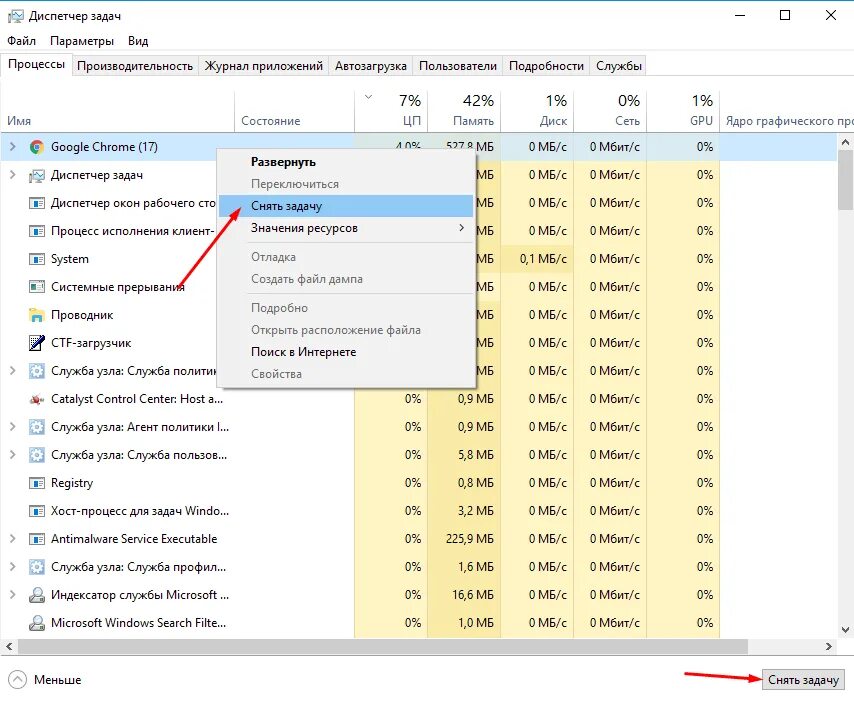The width and height of the screenshot is (854, 704).
Task: Switch to the Пользователи tab
Action: (x=458, y=66)
